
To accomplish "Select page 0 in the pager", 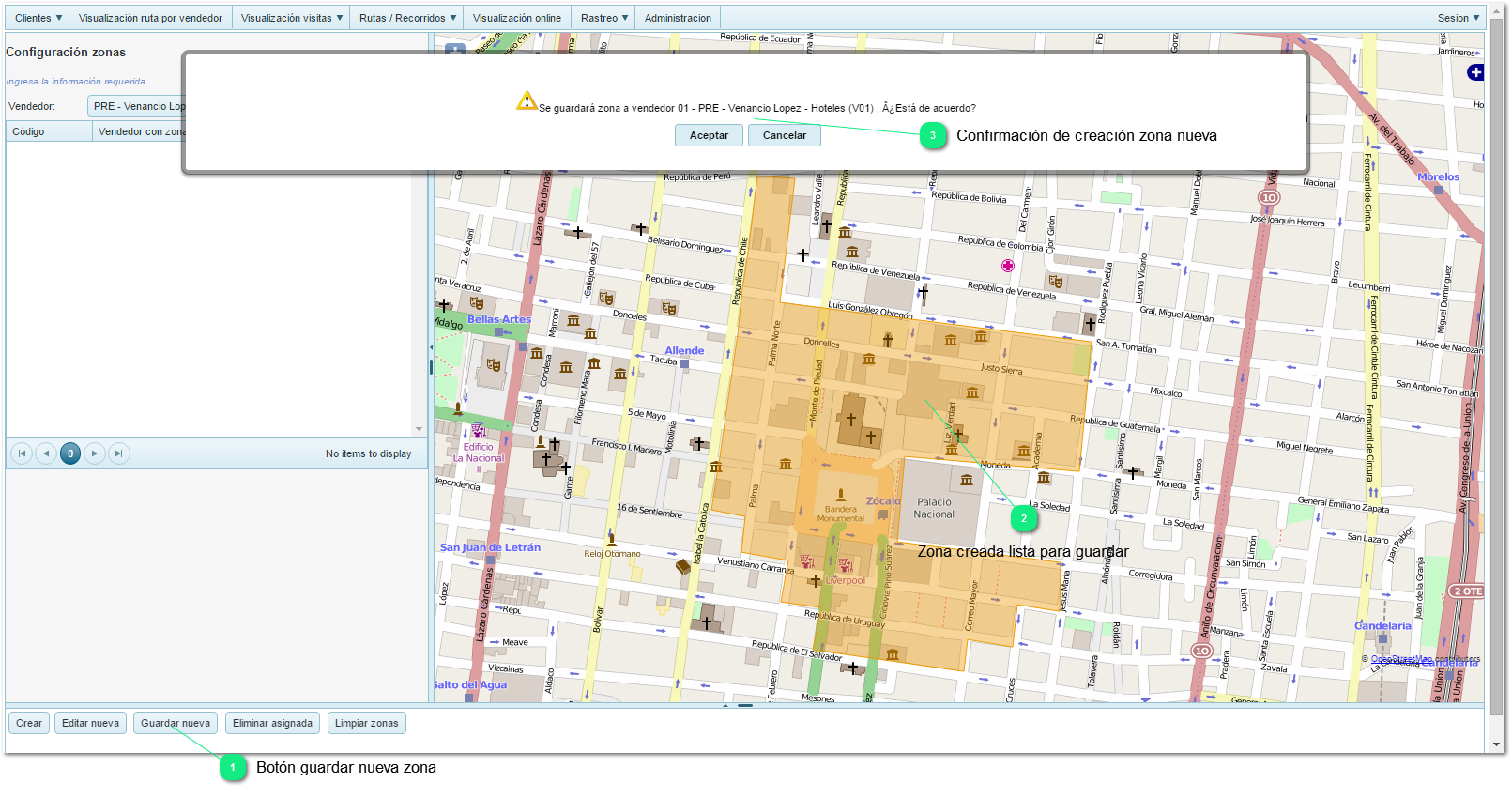I will coord(70,453).
